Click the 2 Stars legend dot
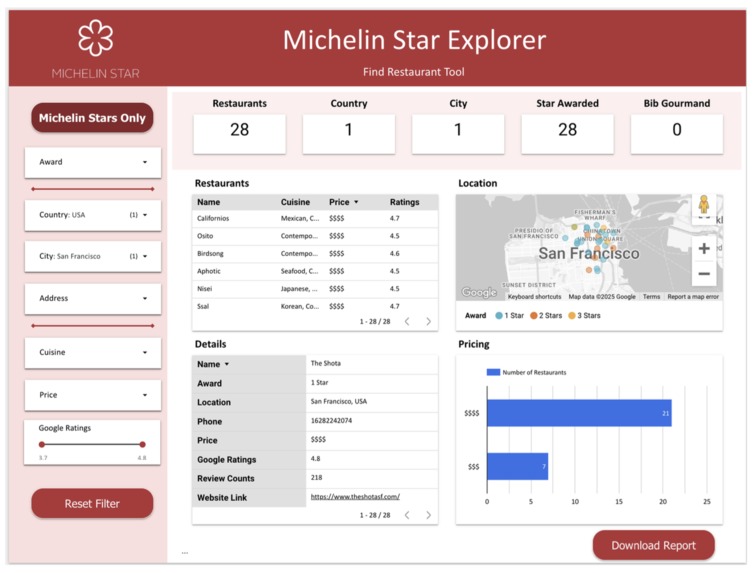Screen dimensions: 755x573 [x=534, y=315]
